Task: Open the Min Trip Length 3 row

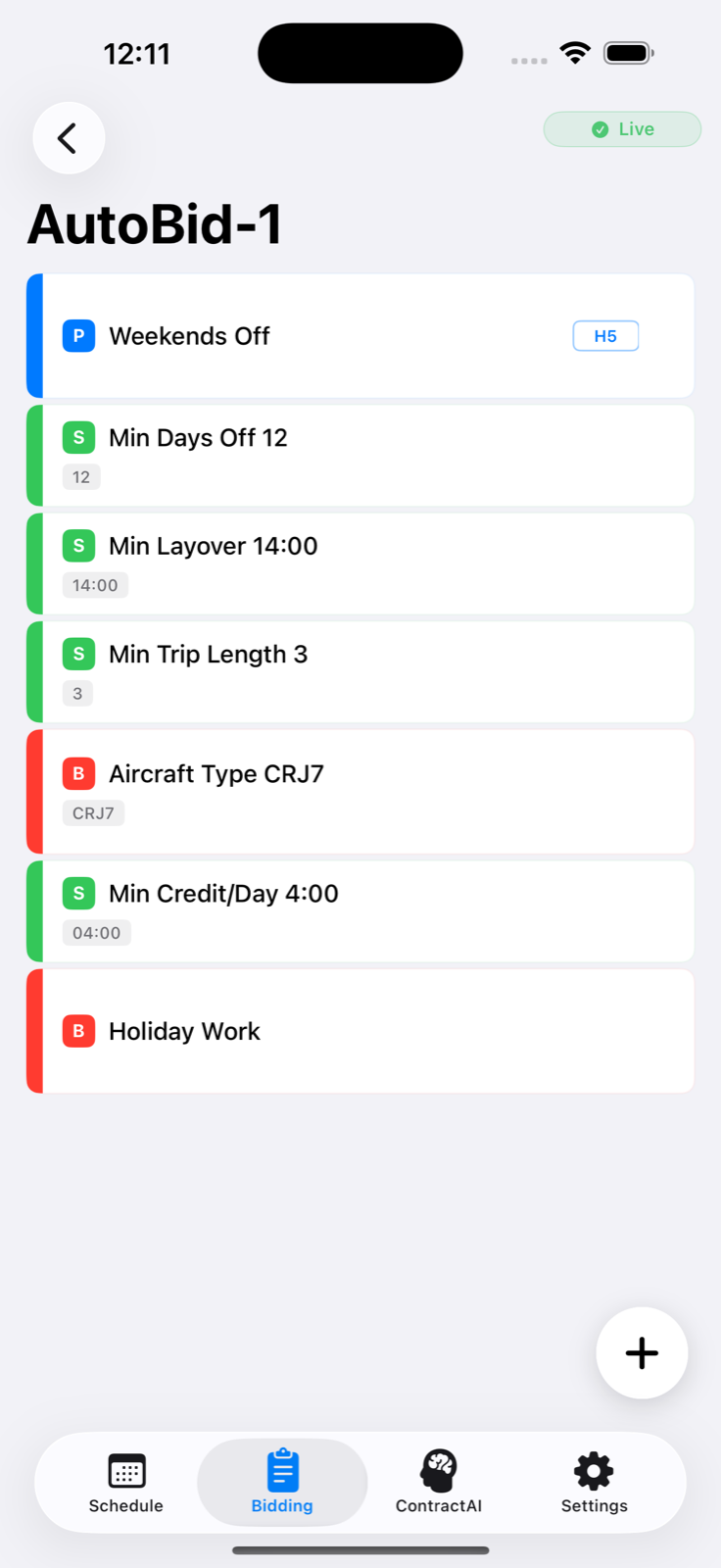Action: [360, 672]
